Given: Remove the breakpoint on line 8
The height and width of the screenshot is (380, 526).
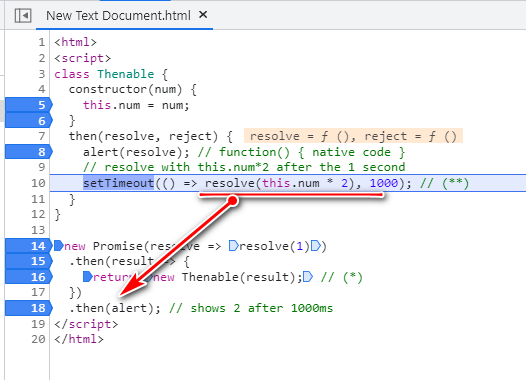Looking at the screenshot, I should pyautogui.click(x=29, y=152).
